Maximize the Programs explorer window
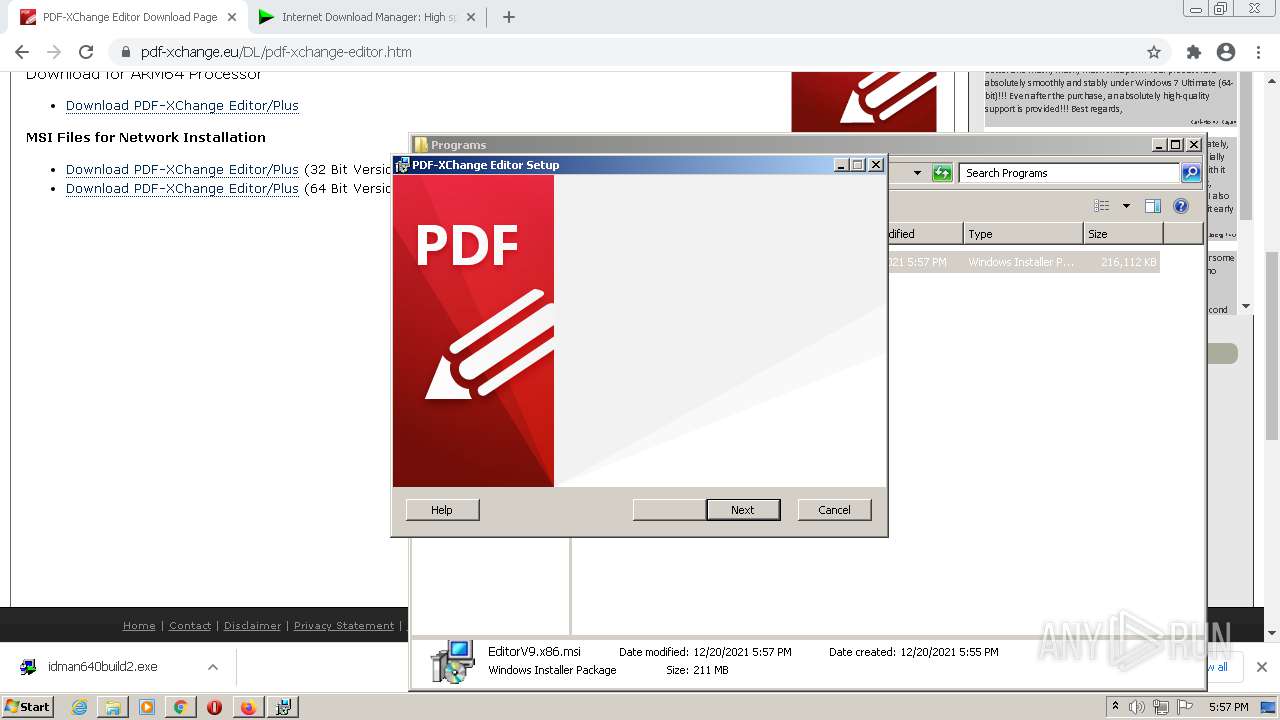Screen dimensions: 1280x720 1176,145
